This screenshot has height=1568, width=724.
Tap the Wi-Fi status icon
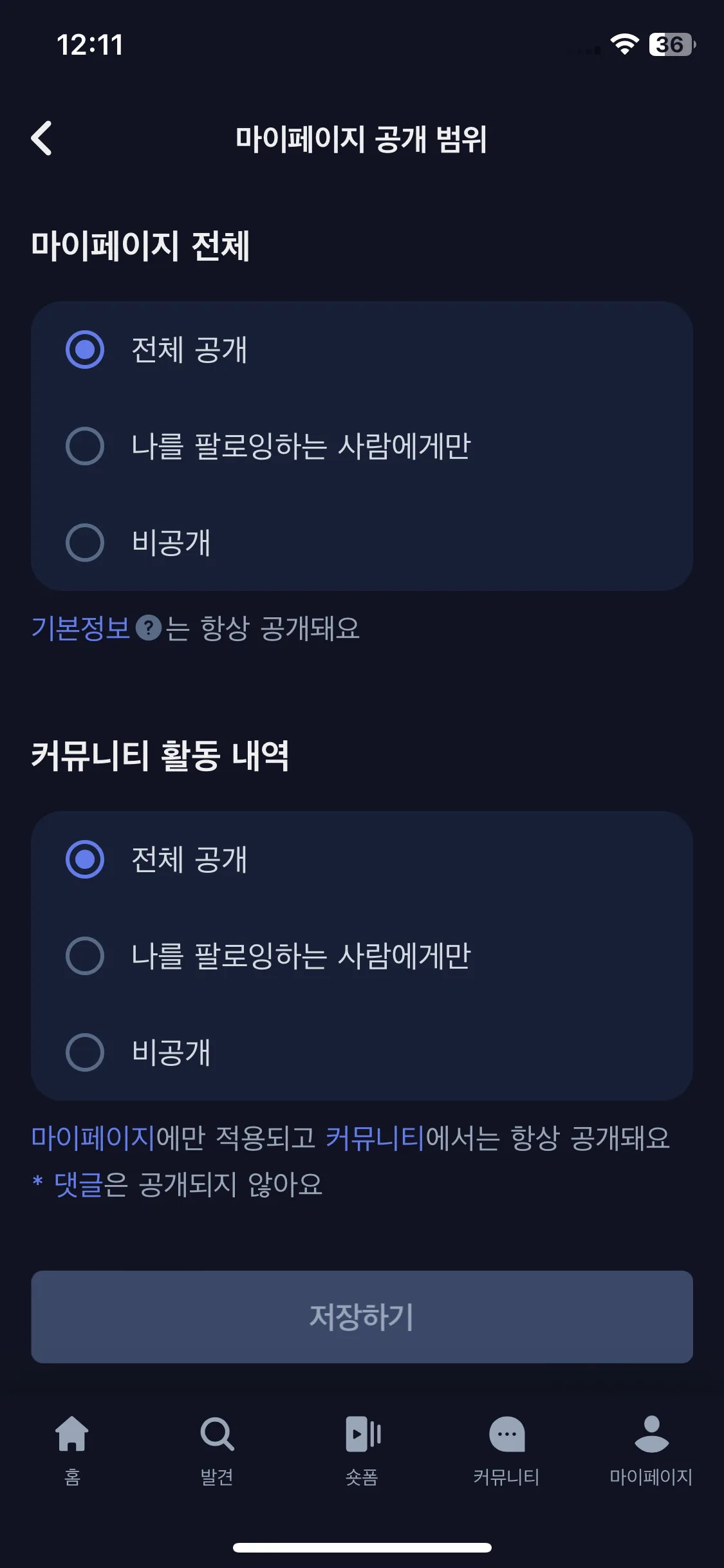pyautogui.click(x=624, y=44)
